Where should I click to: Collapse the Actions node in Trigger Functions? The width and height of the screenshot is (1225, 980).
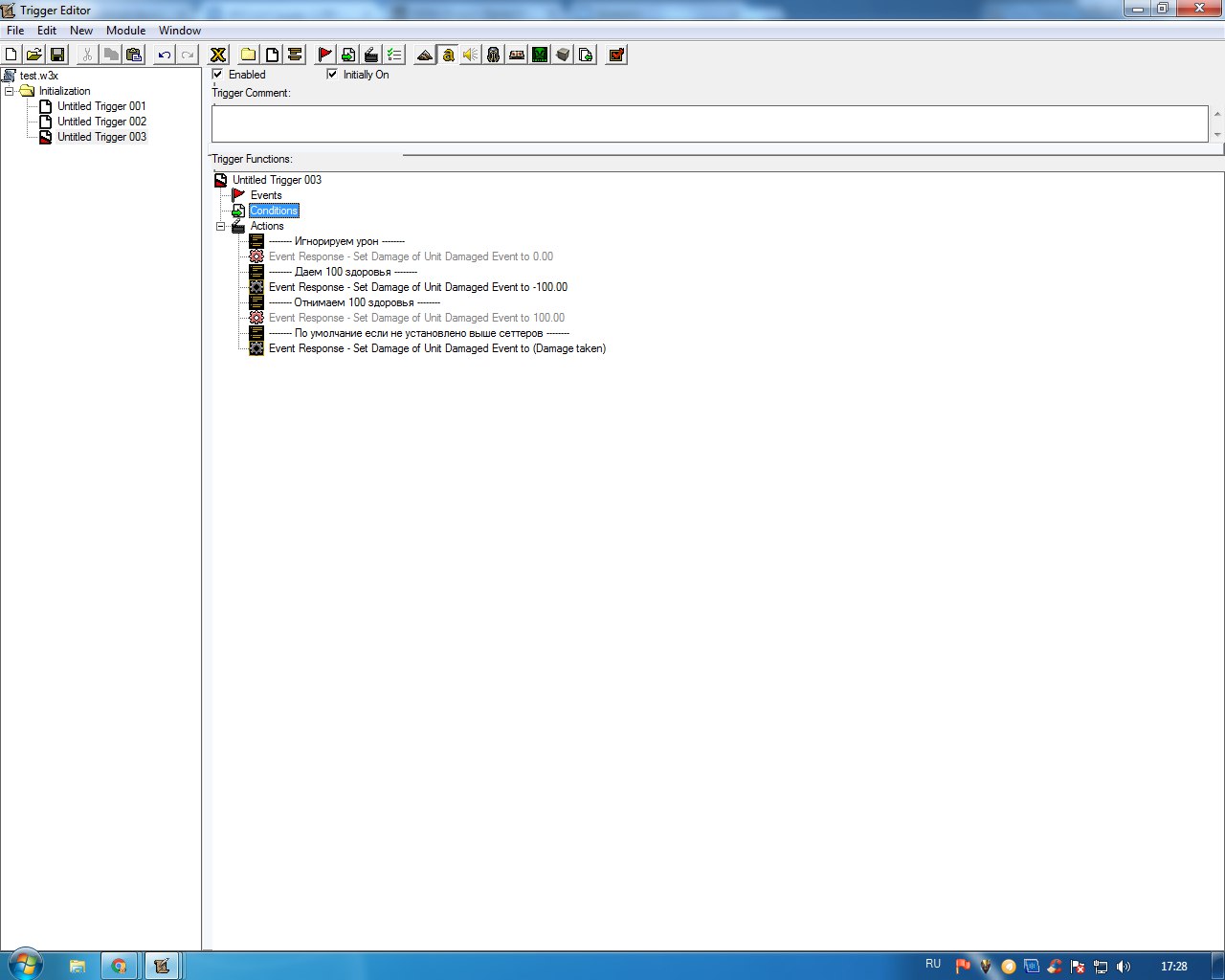tap(221, 227)
